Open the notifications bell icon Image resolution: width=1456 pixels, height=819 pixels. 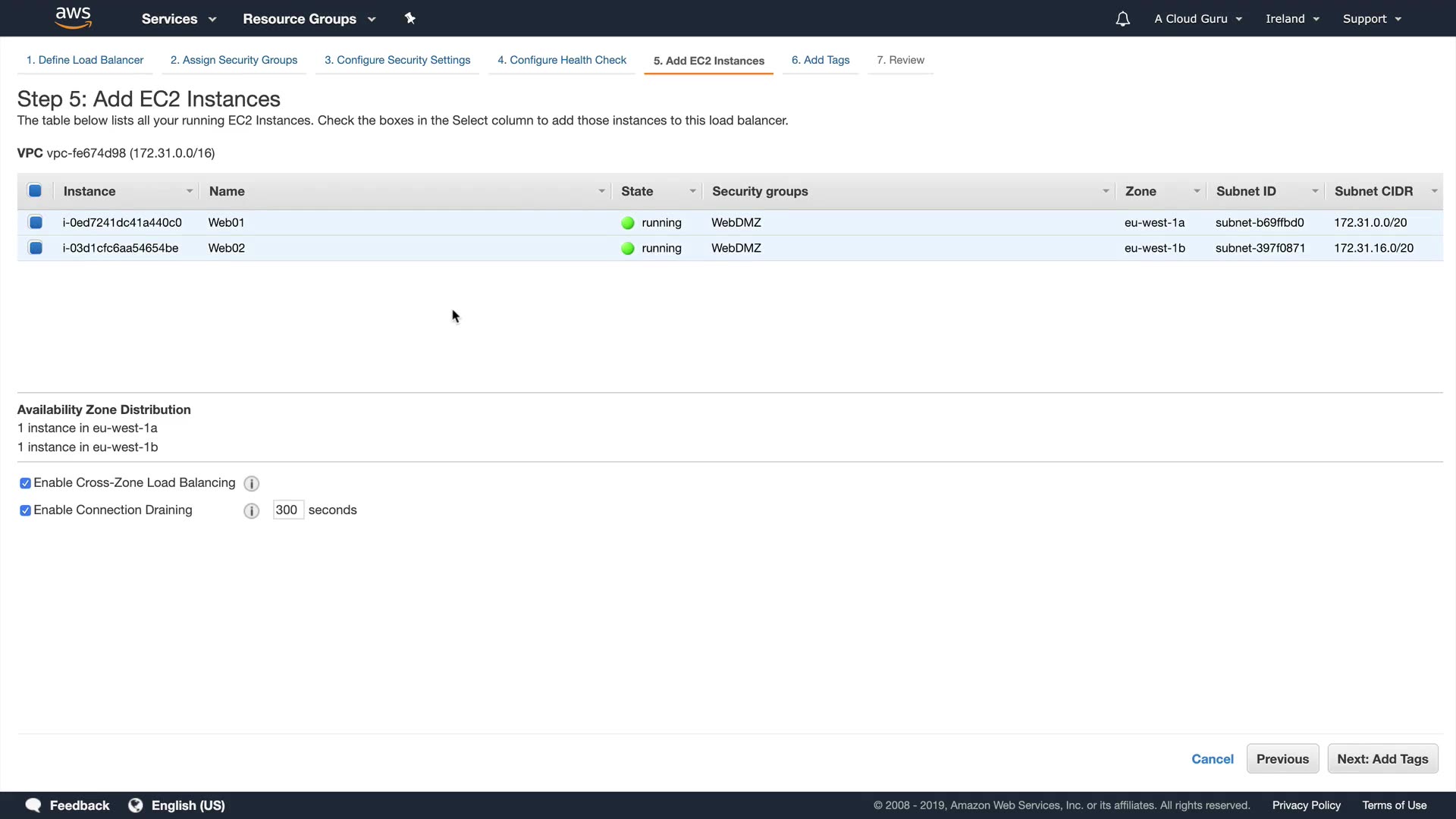1122,19
